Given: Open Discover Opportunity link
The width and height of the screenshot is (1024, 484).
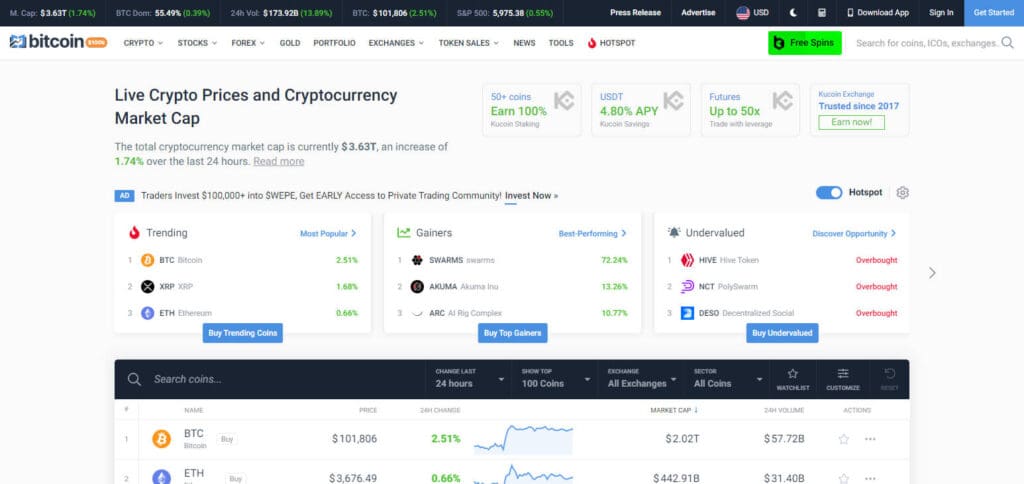Looking at the screenshot, I should point(854,233).
